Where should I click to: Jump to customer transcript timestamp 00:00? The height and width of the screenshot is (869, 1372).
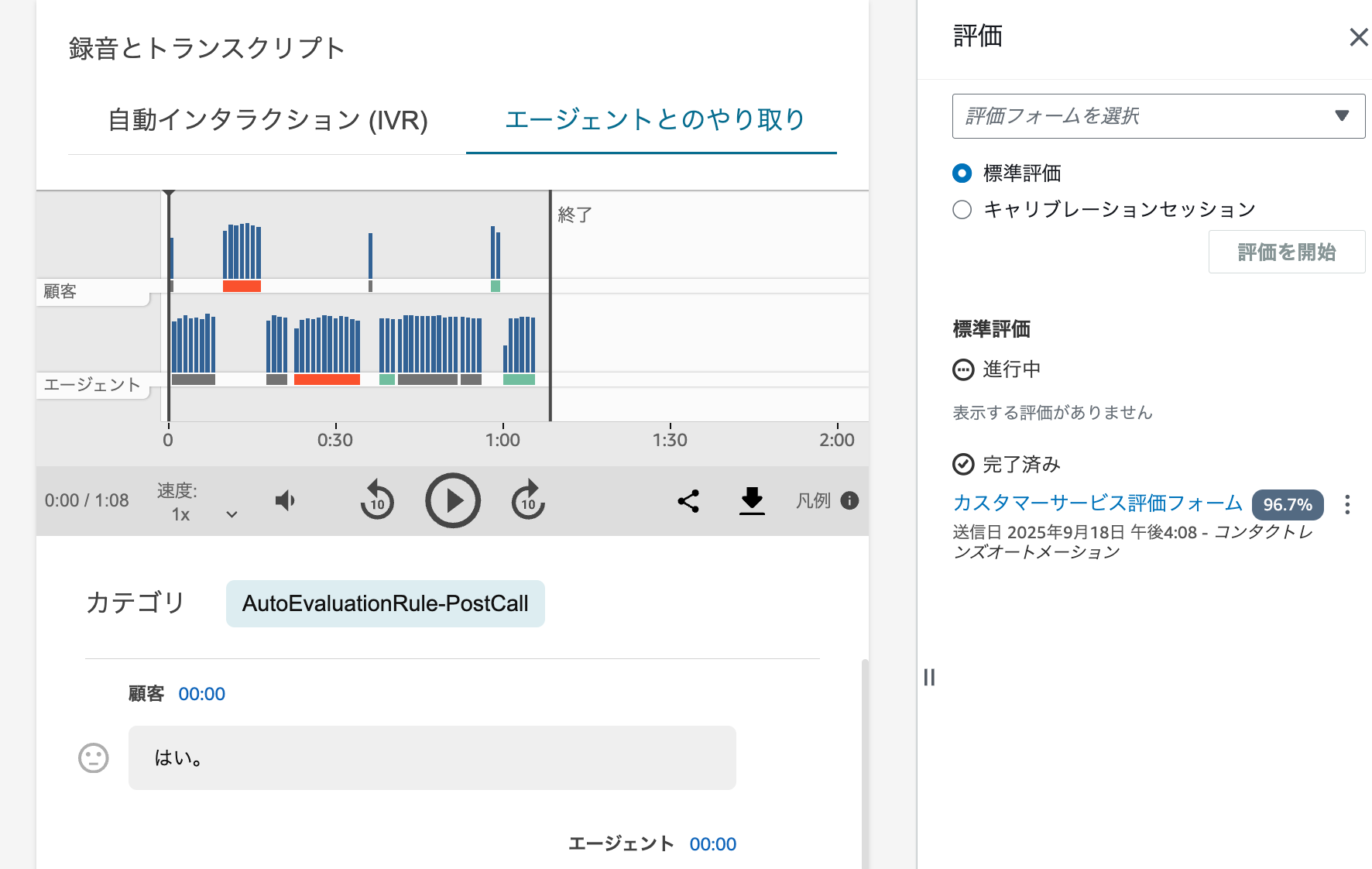[x=201, y=694]
